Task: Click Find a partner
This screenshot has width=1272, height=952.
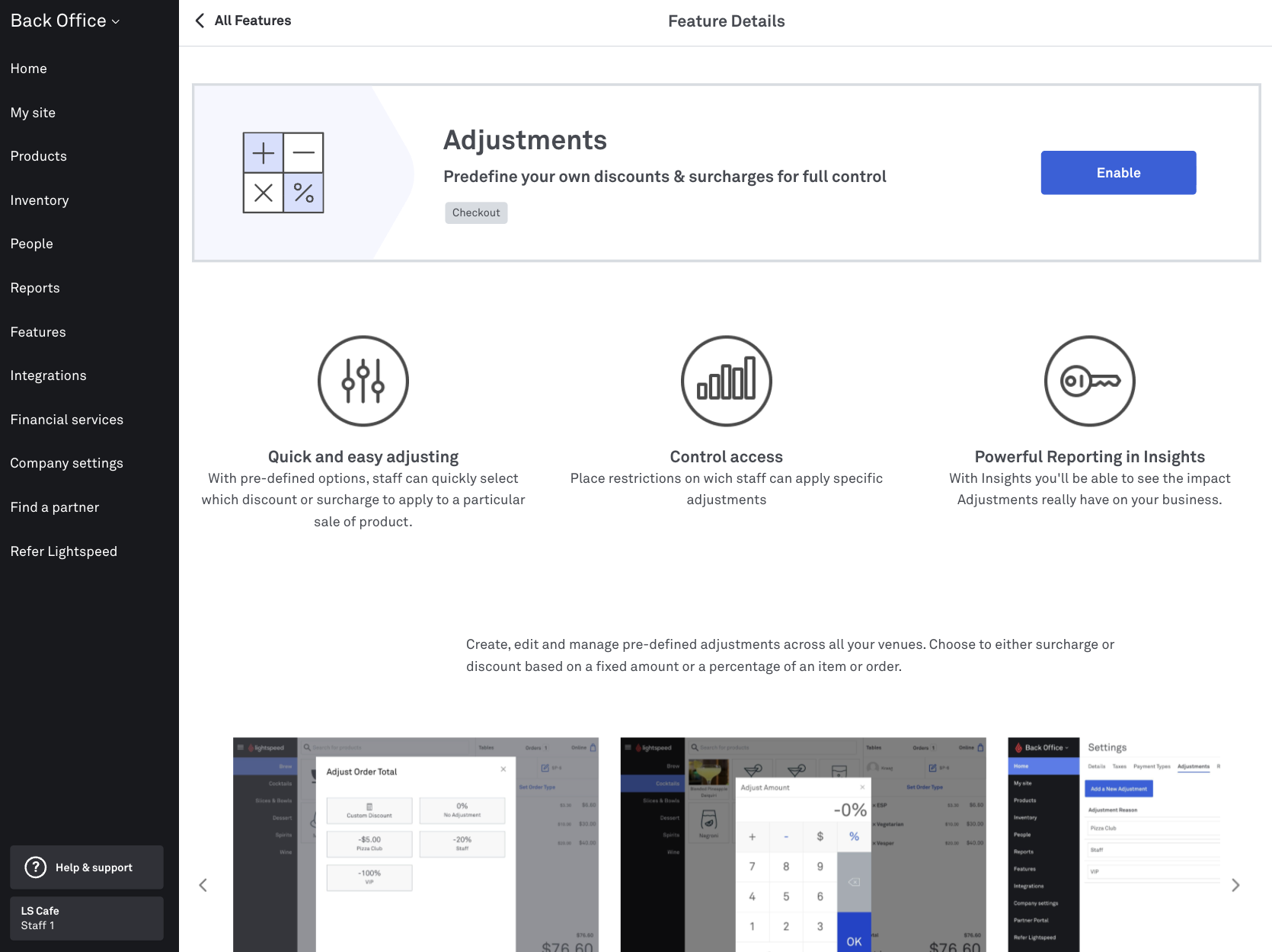Action: pos(55,507)
